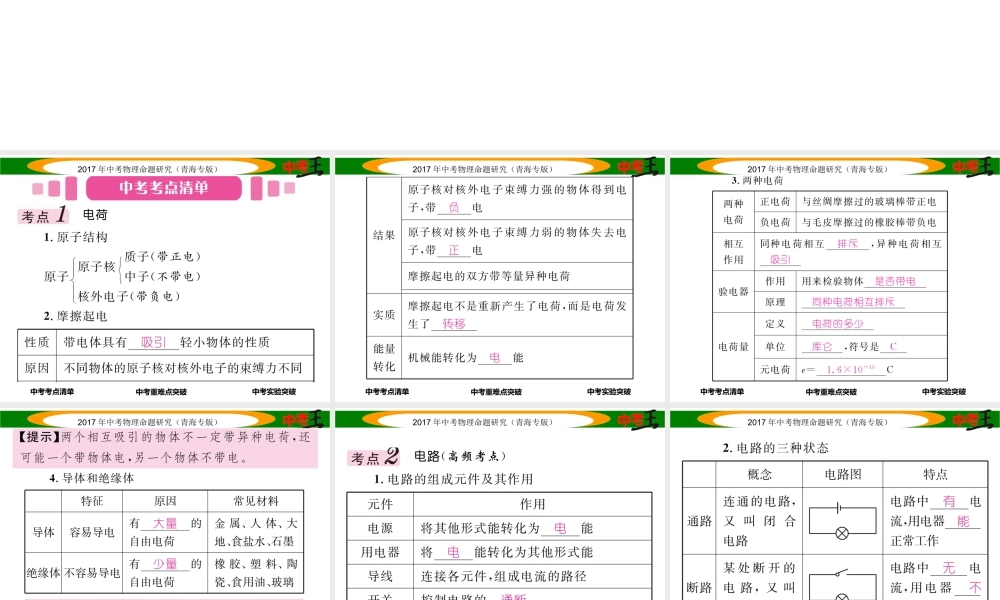
Task: Click 中考重难点突破 footer link on 结果 table slide
Action: tap(496, 391)
